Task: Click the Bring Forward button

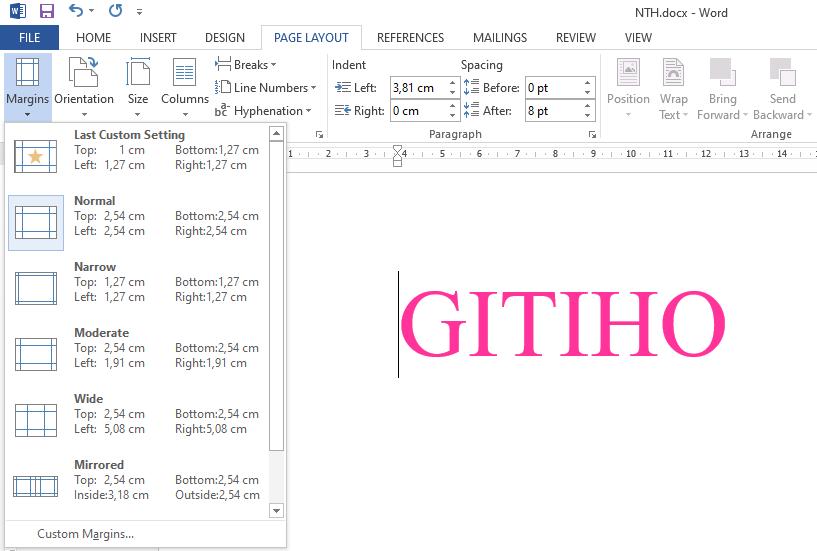Action: click(x=722, y=87)
